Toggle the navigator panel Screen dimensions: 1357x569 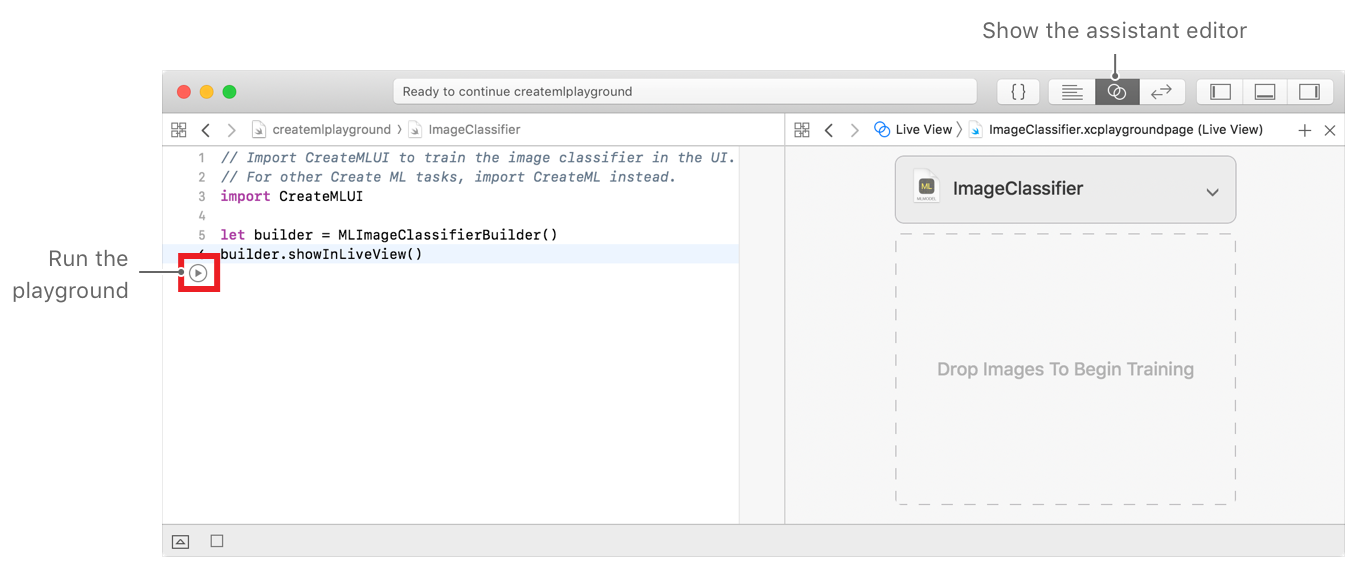[1220, 92]
